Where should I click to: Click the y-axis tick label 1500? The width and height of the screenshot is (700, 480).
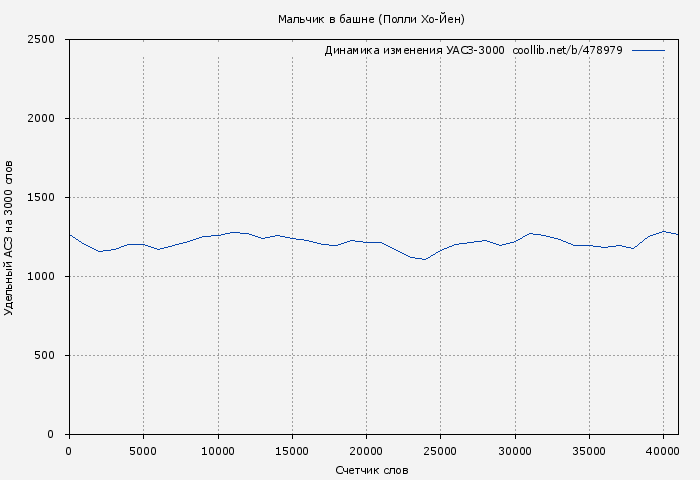click(x=40, y=198)
